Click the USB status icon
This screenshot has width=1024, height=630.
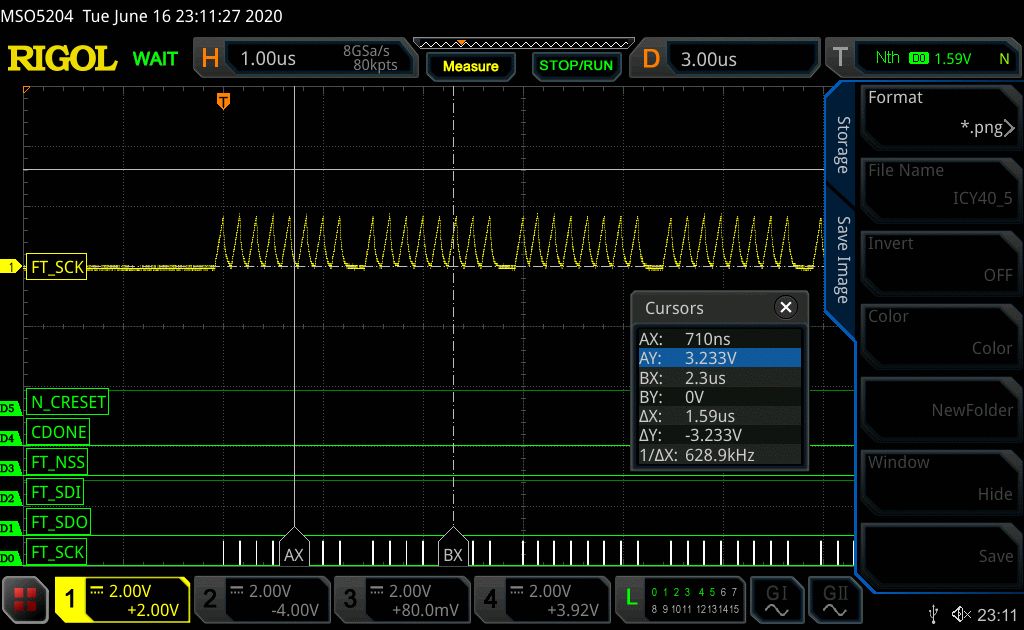coord(934,614)
